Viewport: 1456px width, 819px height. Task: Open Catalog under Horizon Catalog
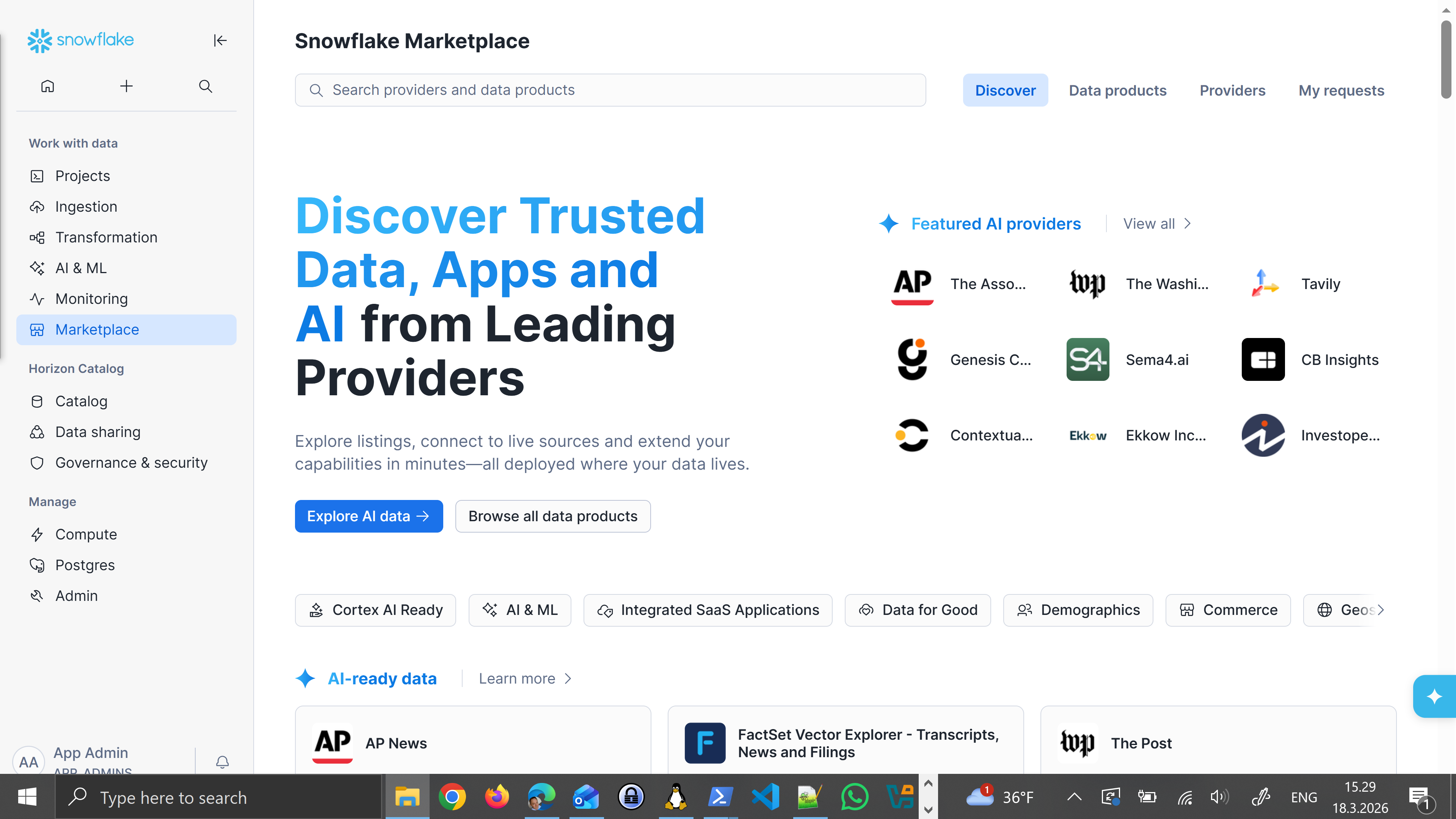point(127,401)
